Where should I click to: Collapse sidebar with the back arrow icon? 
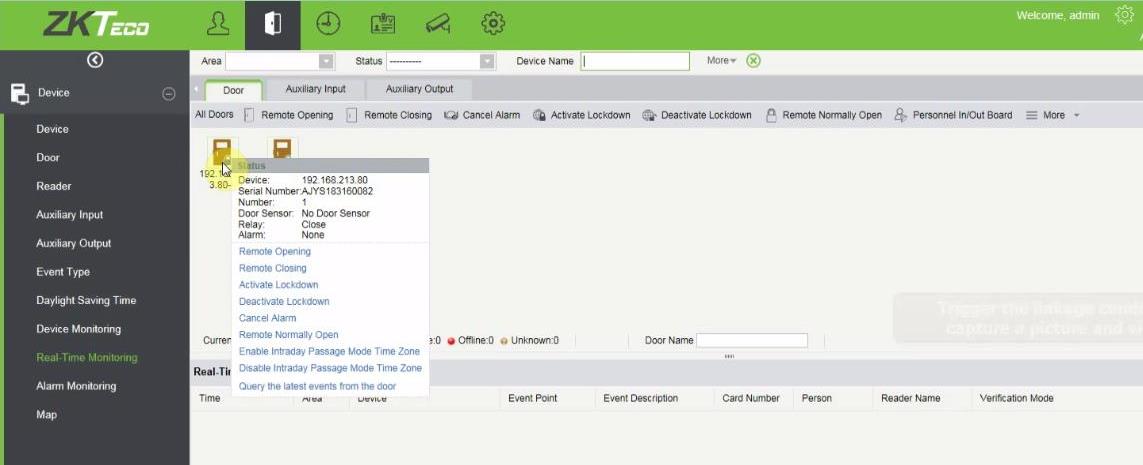[x=95, y=60]
